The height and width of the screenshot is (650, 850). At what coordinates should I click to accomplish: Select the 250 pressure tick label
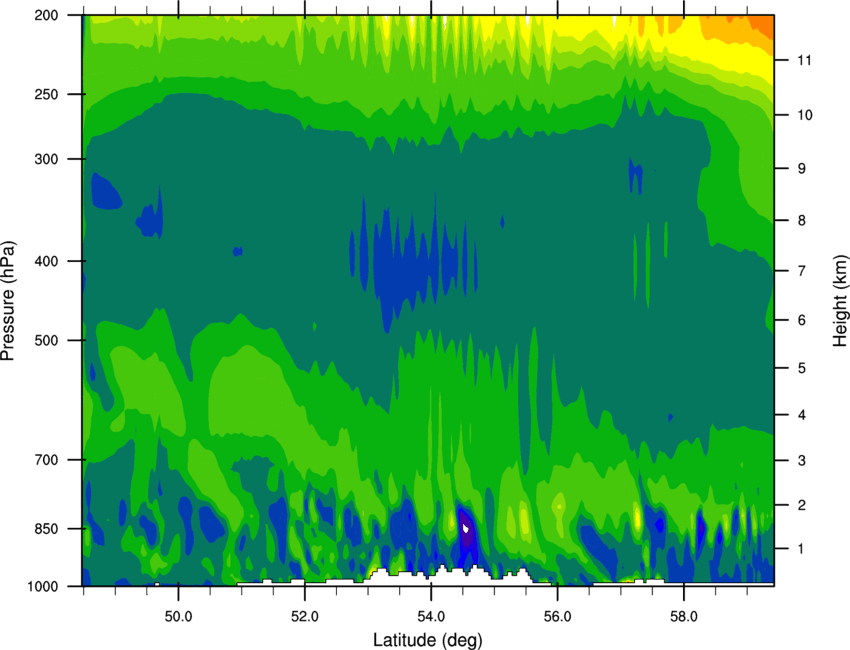click(x=47, y=94)
